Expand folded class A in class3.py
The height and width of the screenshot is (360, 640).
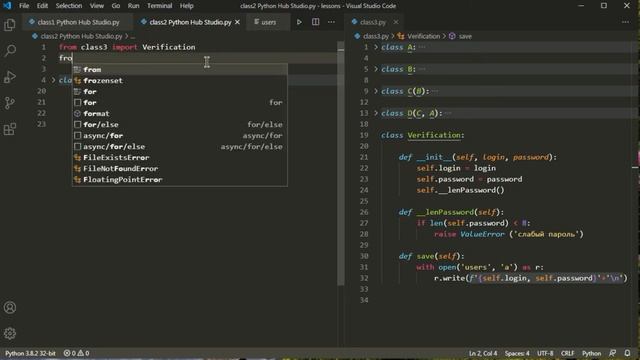pos(376,47)
